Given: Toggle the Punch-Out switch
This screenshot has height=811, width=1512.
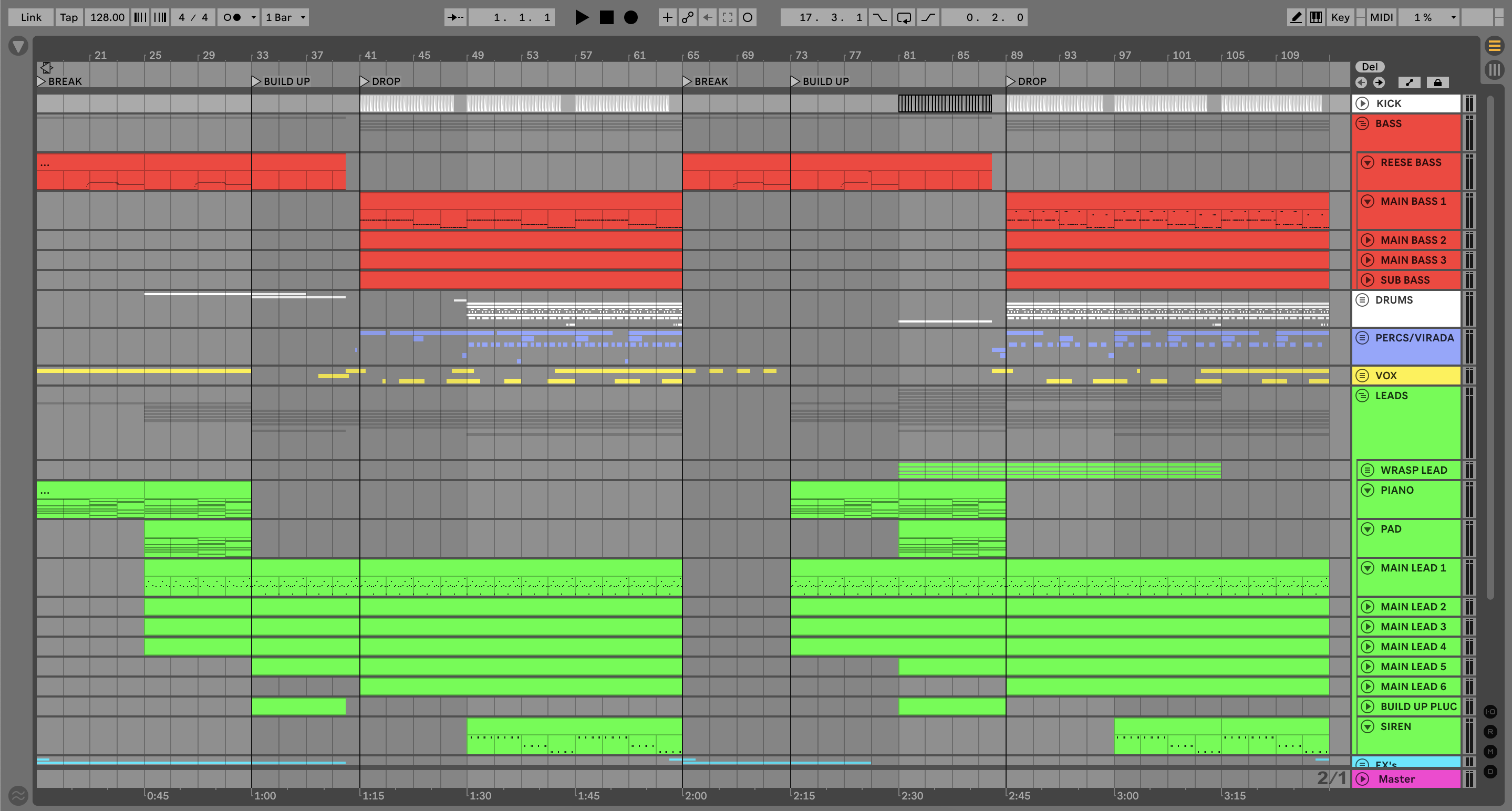Looking at the screenshot, I should [x=928, y=18].
